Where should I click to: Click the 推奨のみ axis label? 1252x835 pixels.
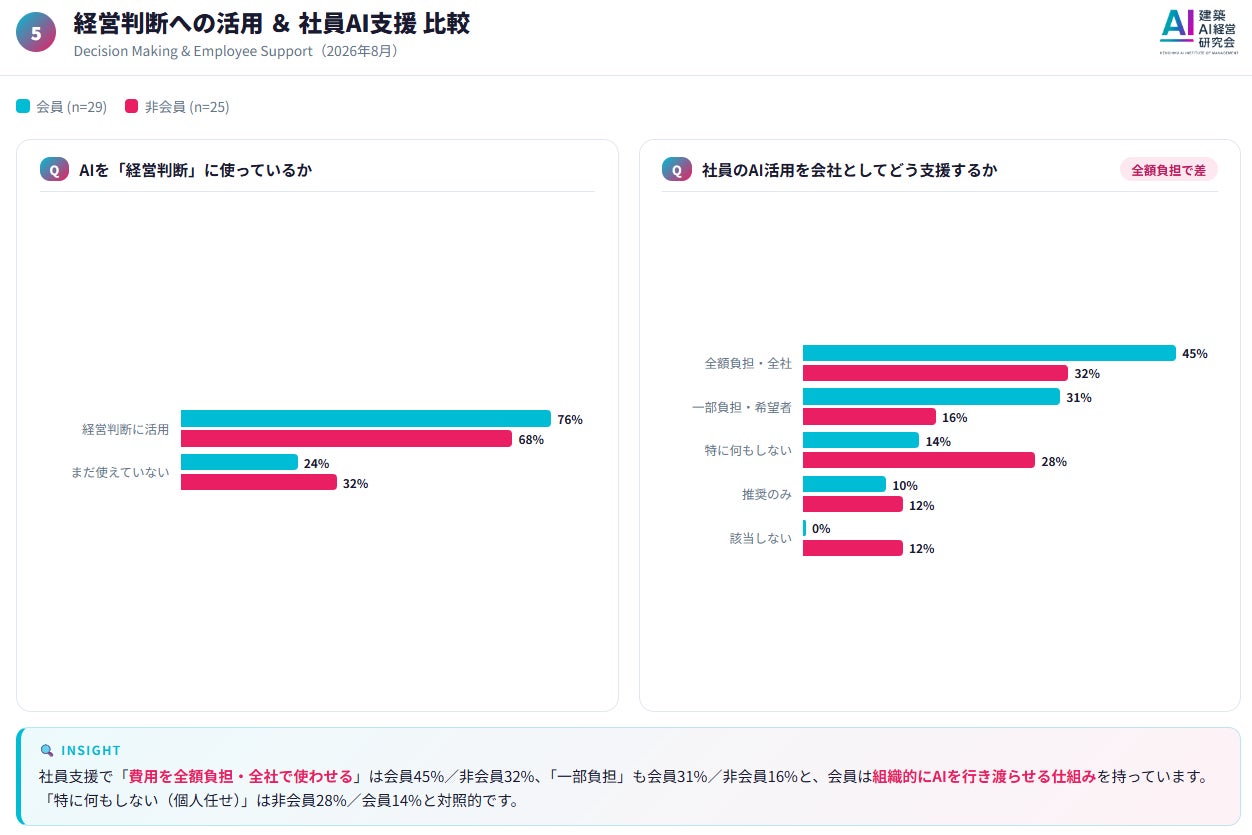(x=767, y=494)
